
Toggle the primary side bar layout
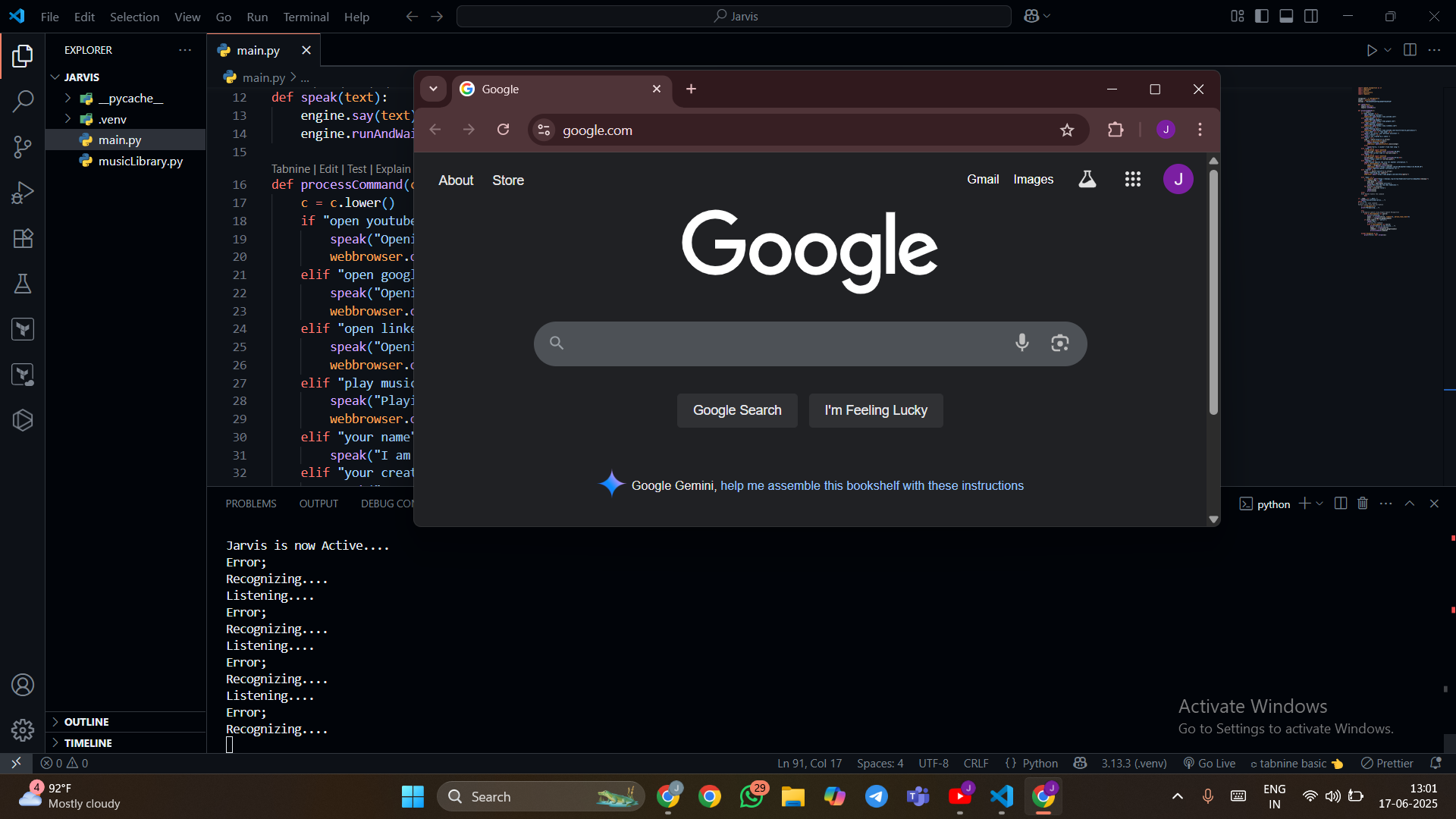(1262, 16)
